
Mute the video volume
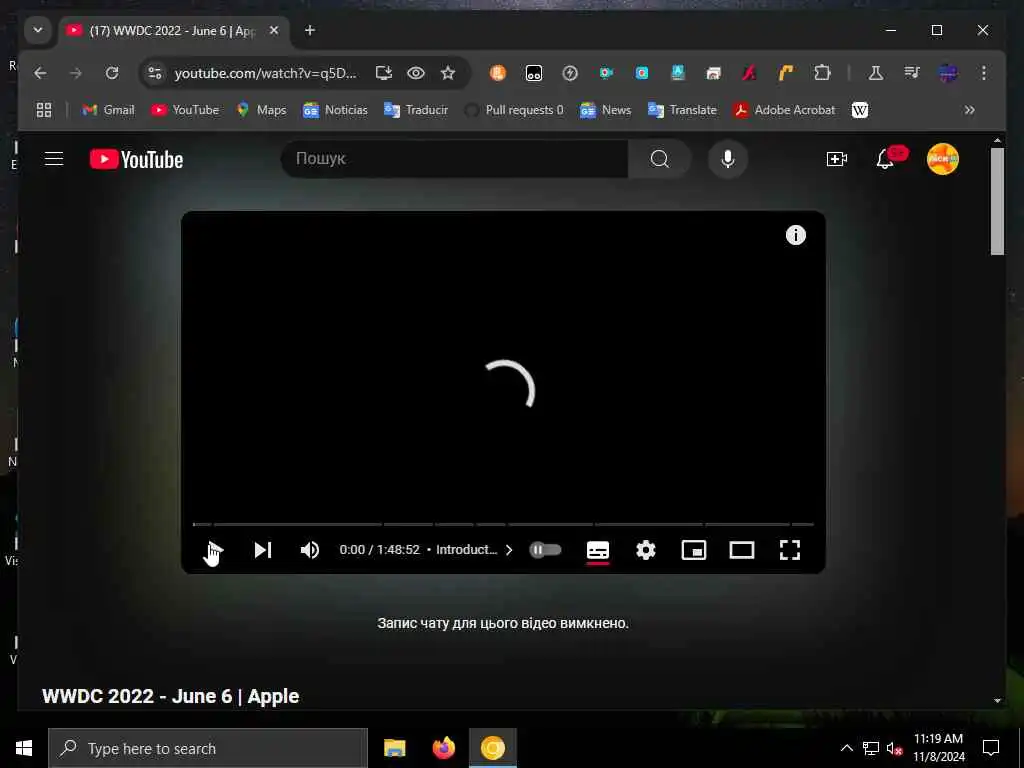pos(310,551)
